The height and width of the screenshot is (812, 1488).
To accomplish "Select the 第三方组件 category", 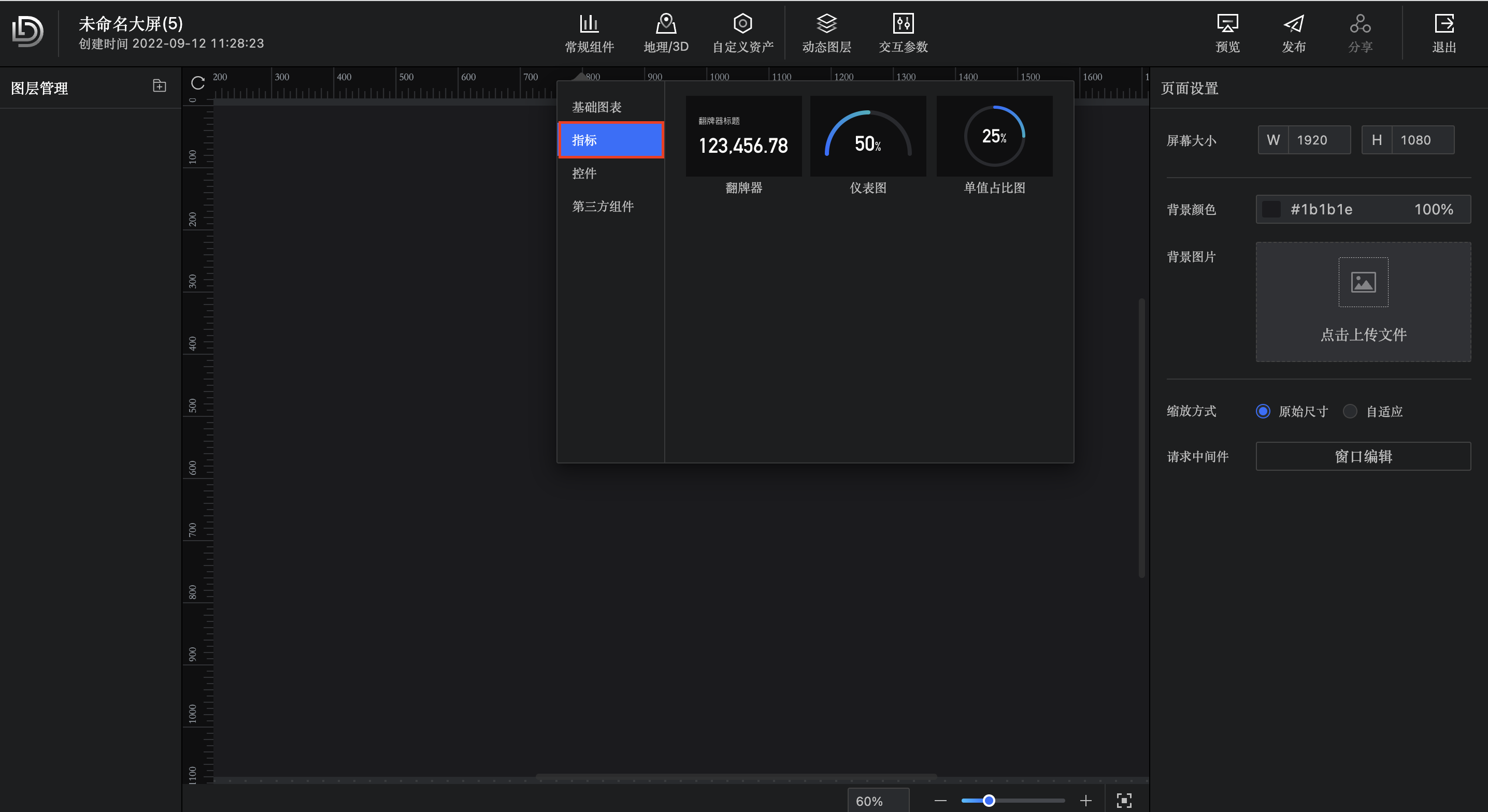I will 603,206.
